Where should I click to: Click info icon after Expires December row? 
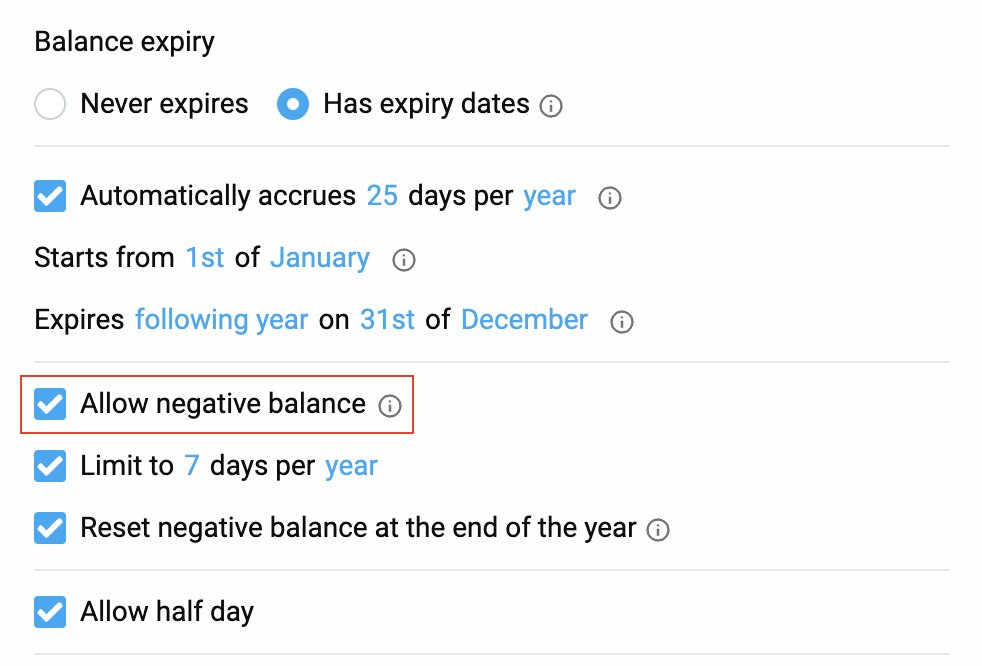click(622, 322)
